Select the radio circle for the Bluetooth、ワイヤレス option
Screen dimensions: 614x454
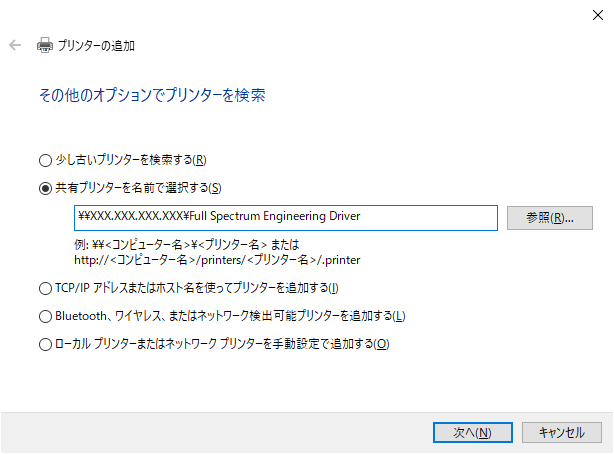[x=45, y=317]
